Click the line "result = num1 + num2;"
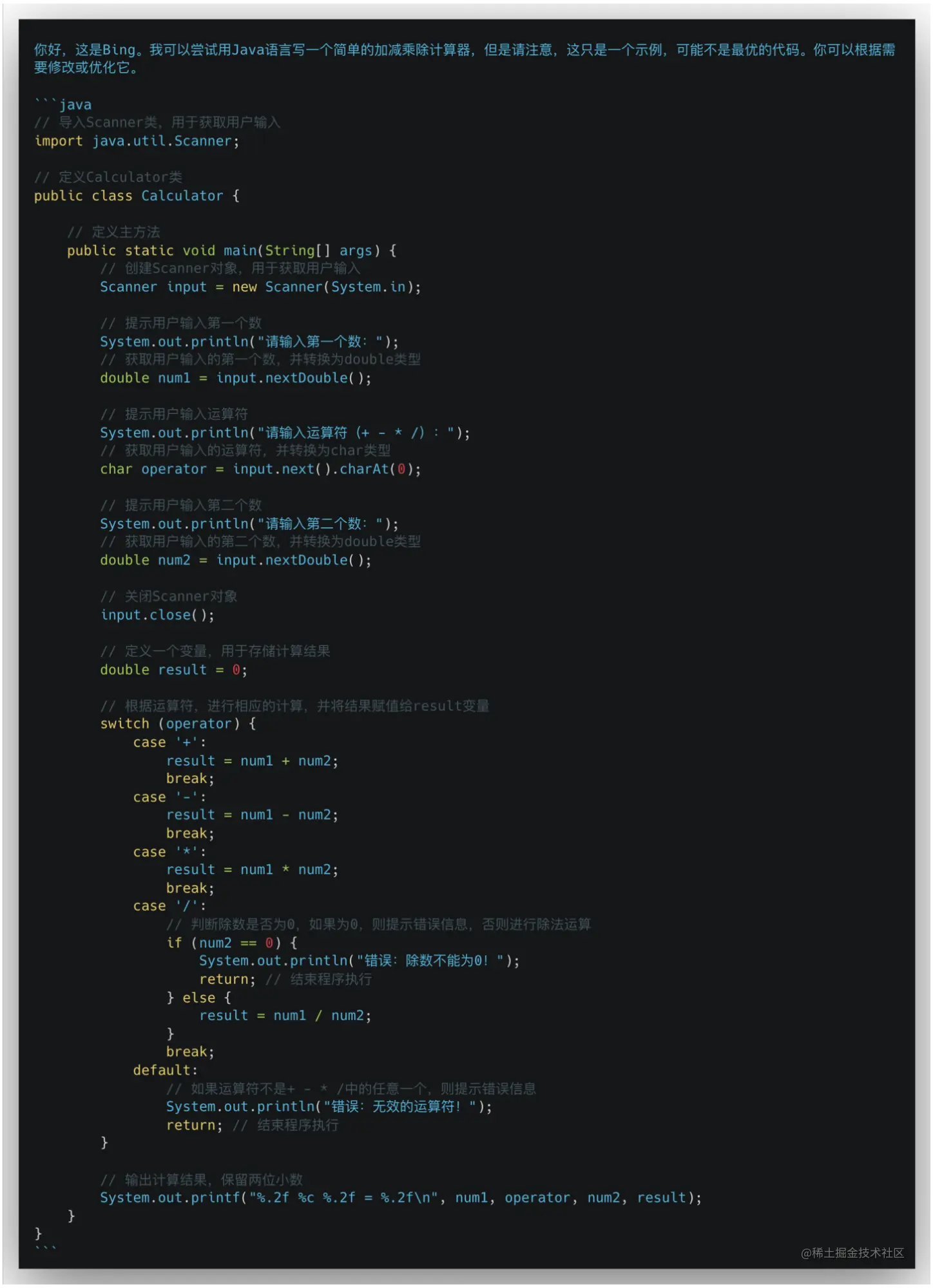The width and height of the screenshot is (933, 1288). click(x=252, y=761)
